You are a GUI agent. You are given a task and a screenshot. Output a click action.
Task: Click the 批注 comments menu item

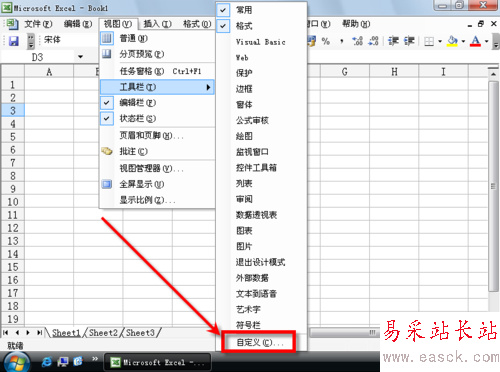pos(157,151)
